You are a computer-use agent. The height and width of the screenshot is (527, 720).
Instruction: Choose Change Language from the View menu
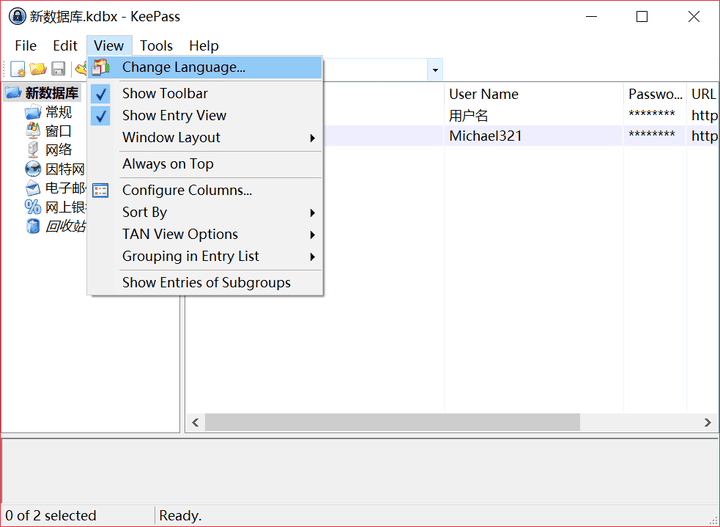pyautogui.click(x=184, y=67)
